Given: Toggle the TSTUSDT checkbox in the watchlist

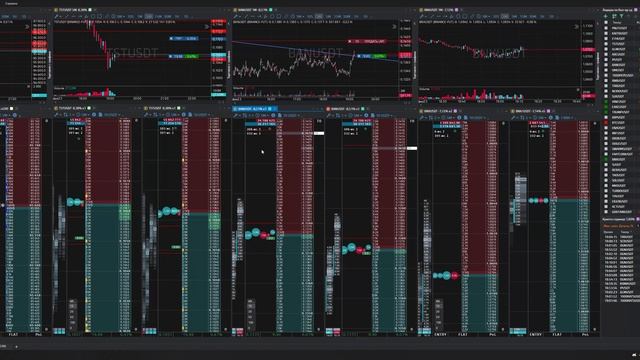Looking at the screenshot, I should click(x=606, y=44).
